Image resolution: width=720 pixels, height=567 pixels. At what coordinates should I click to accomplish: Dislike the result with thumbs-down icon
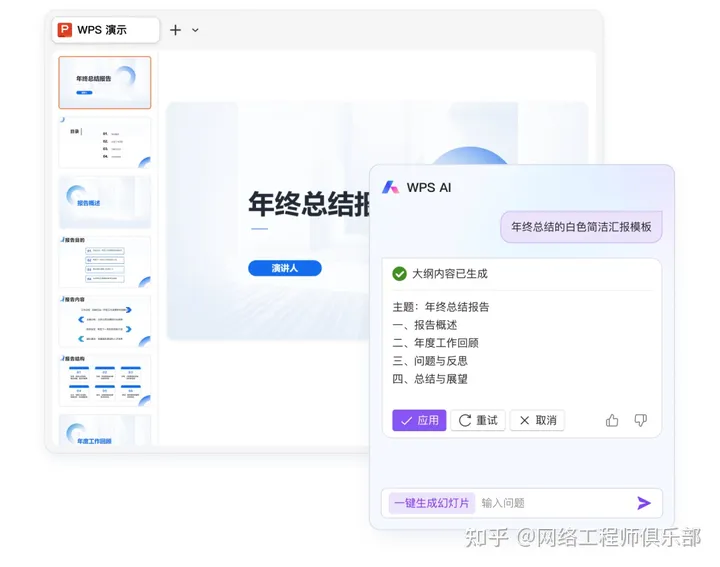tap(641, 420)
